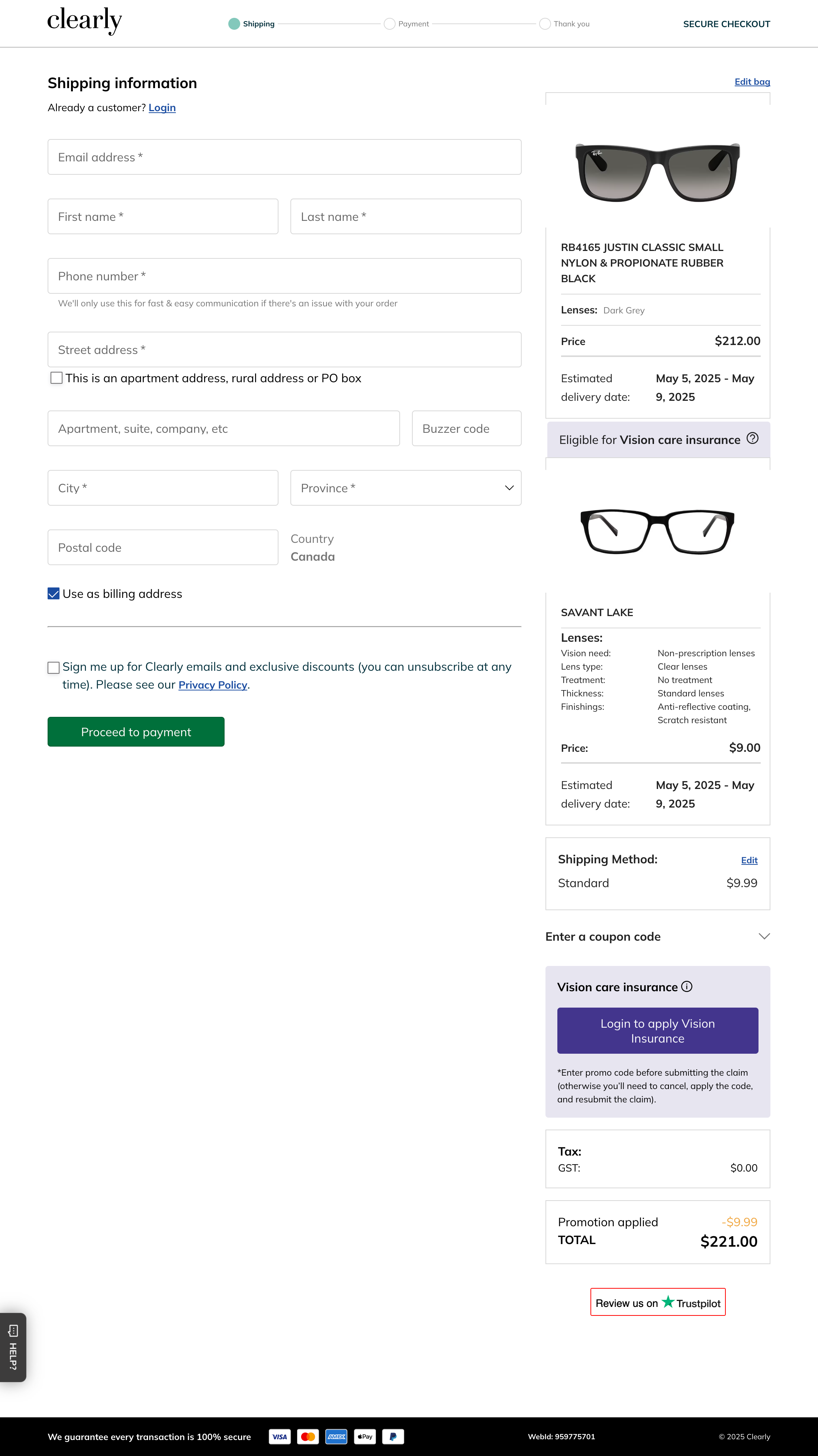Click the Vision care insurance help question icon
The image size is (818, 1456).
[x=752, y=438]
